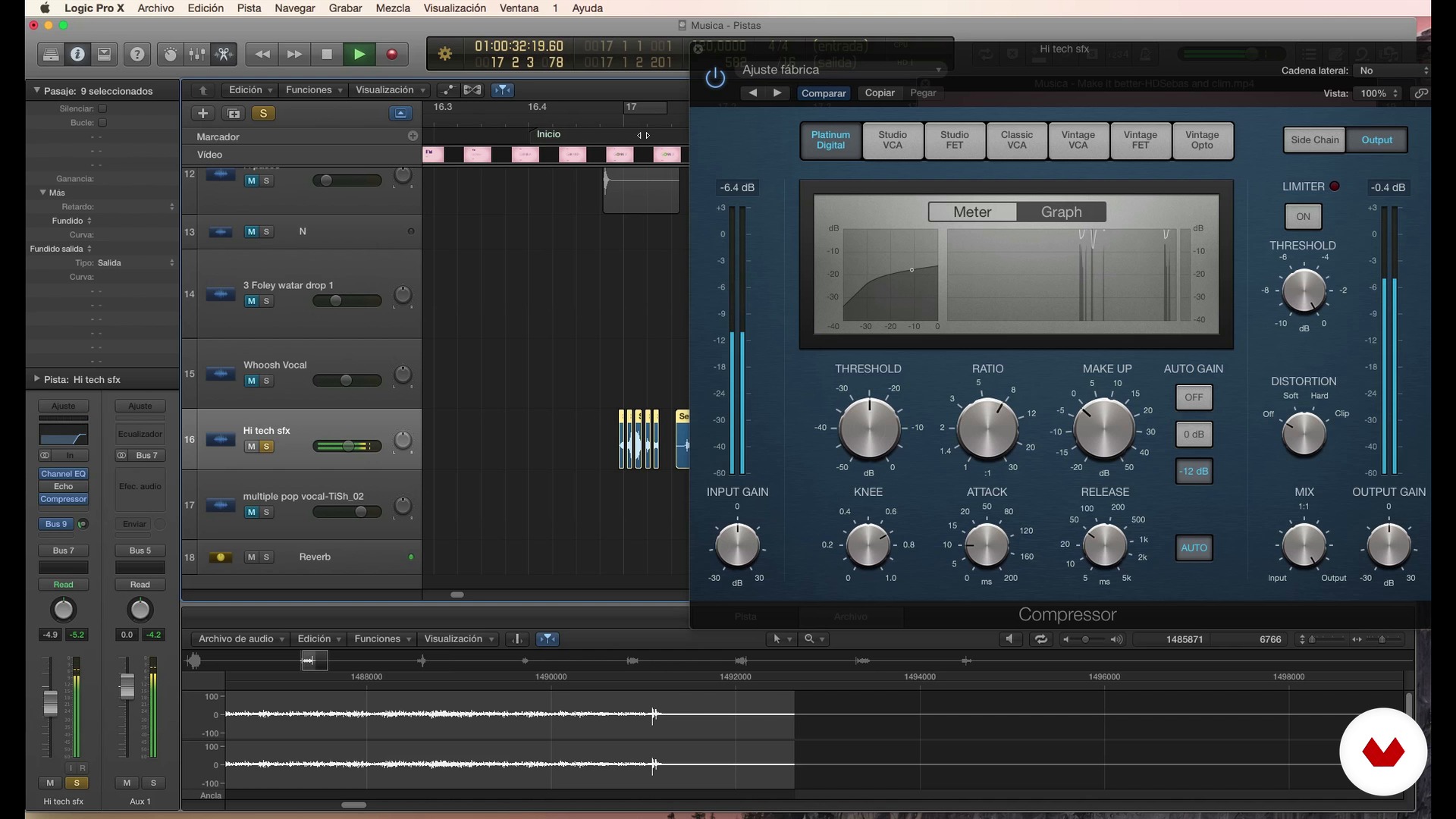
Task: Click the Comparar button in plugin header
Action: (x=824, y=93)
